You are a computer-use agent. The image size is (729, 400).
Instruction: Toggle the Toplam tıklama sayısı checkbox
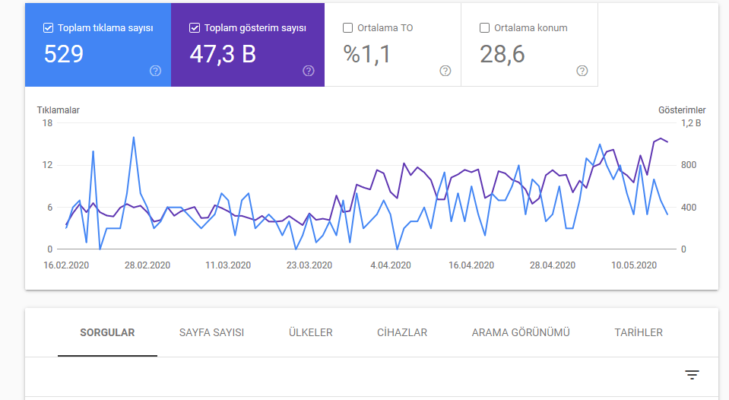tap(48, 28)
